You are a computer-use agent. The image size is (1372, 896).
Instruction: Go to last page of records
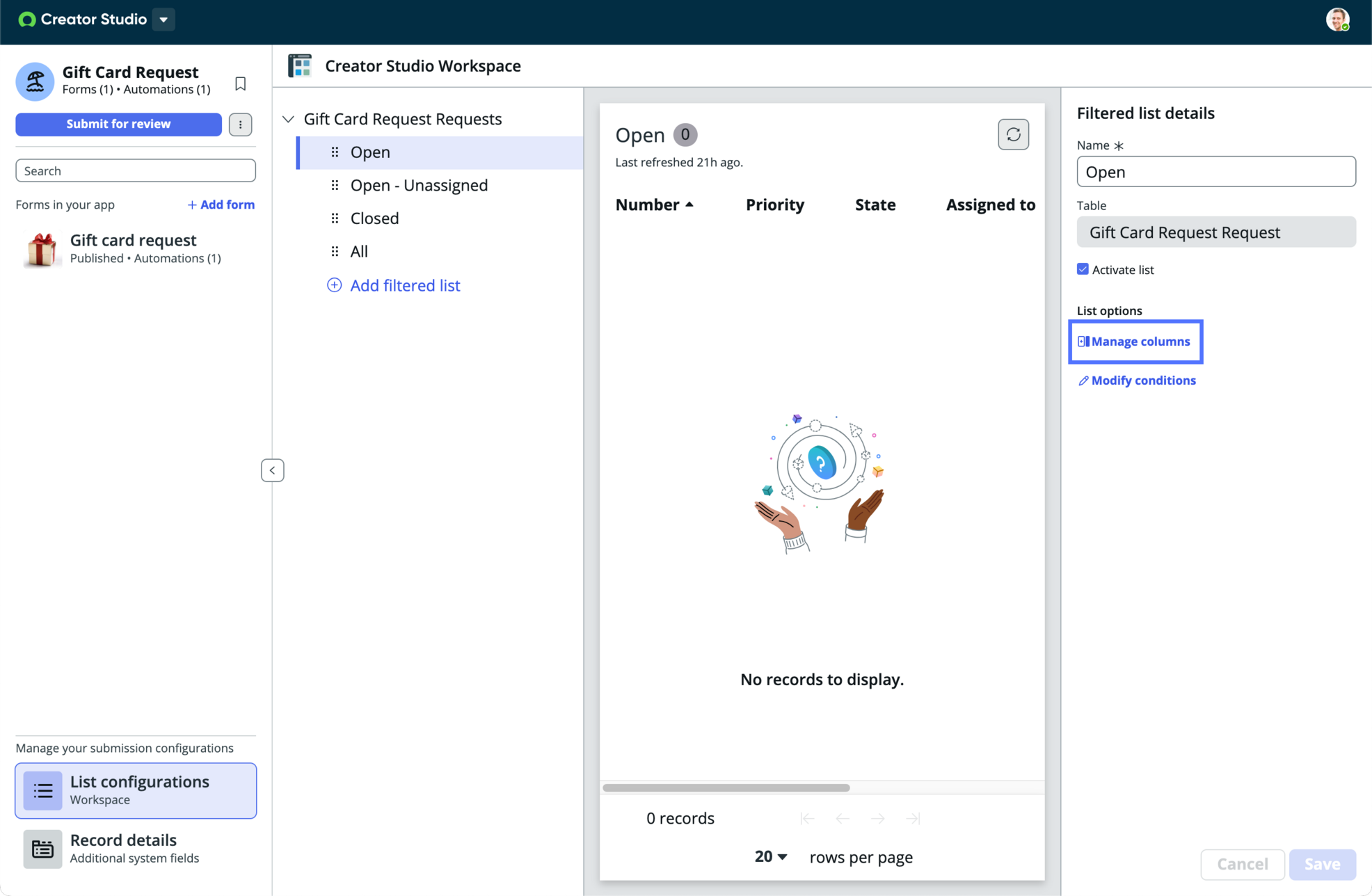913,819
